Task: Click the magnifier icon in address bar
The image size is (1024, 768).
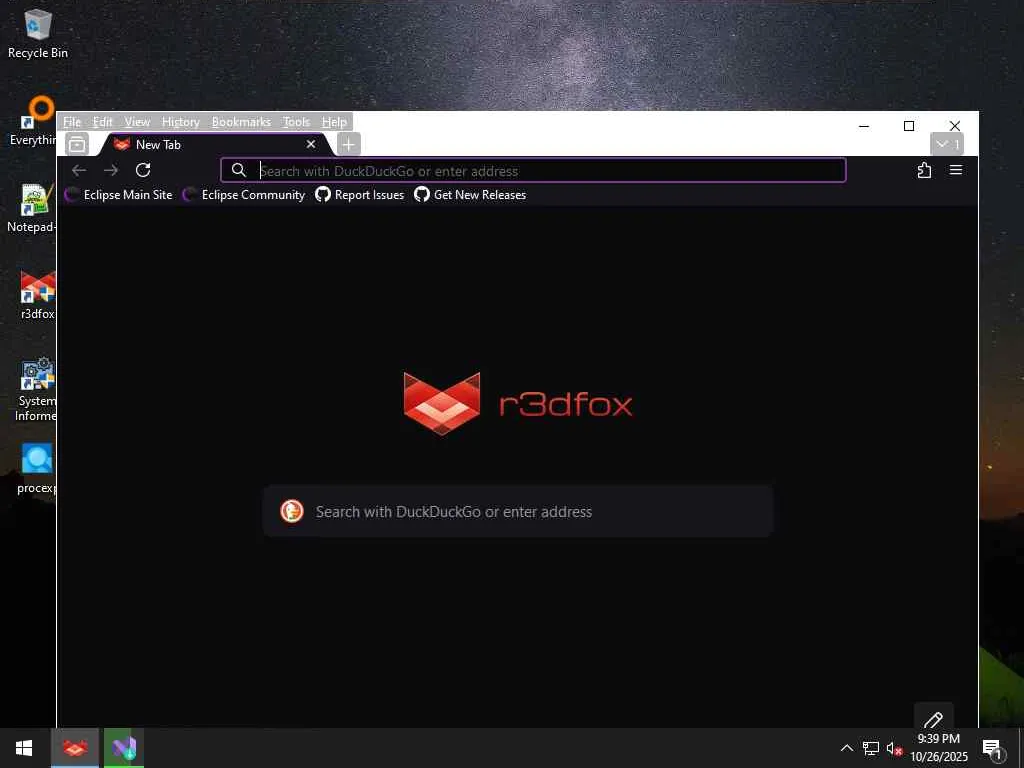Action: tap(239, 170)
